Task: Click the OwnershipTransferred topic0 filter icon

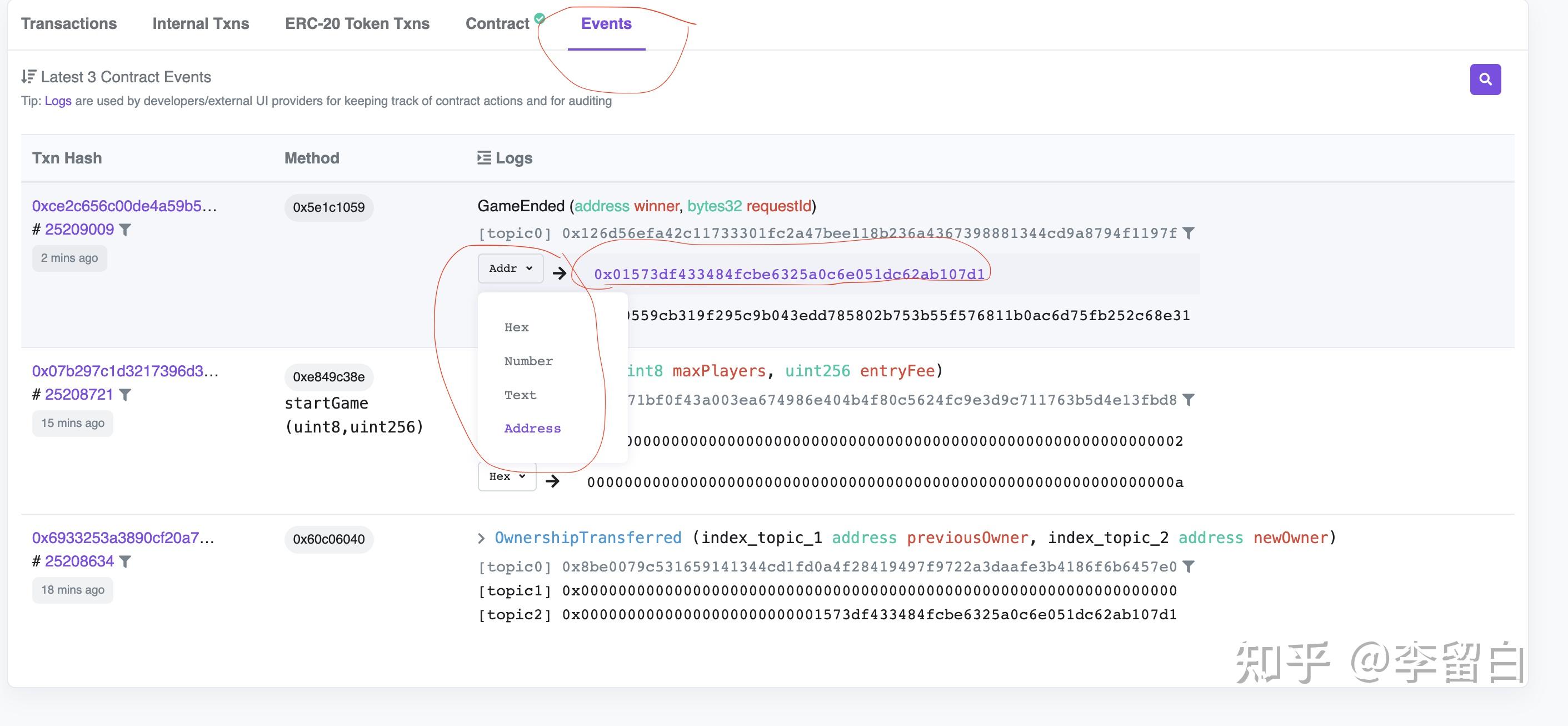Action: tap(1188, 567)
